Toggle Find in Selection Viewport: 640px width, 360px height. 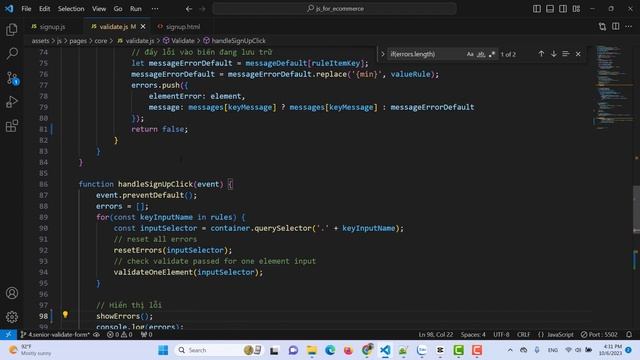pos(566,54)
